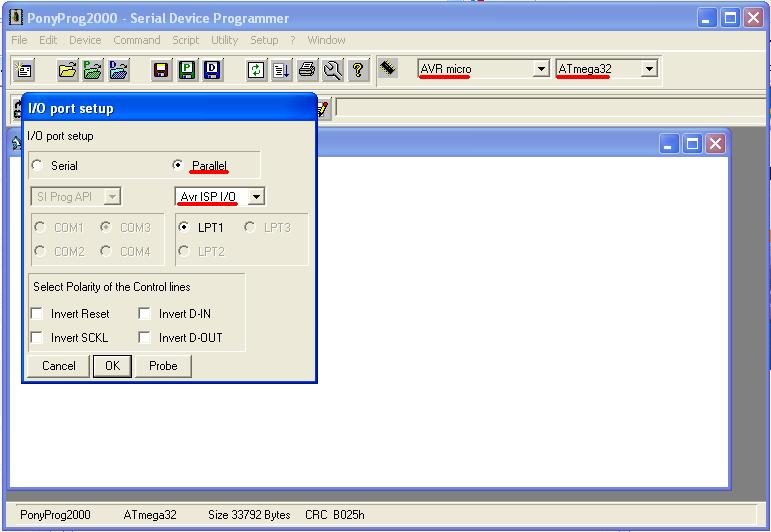This screenshot has height=532, width=771.
Task: Choose the LPT2 port radio button
Action: pos(184,251)
